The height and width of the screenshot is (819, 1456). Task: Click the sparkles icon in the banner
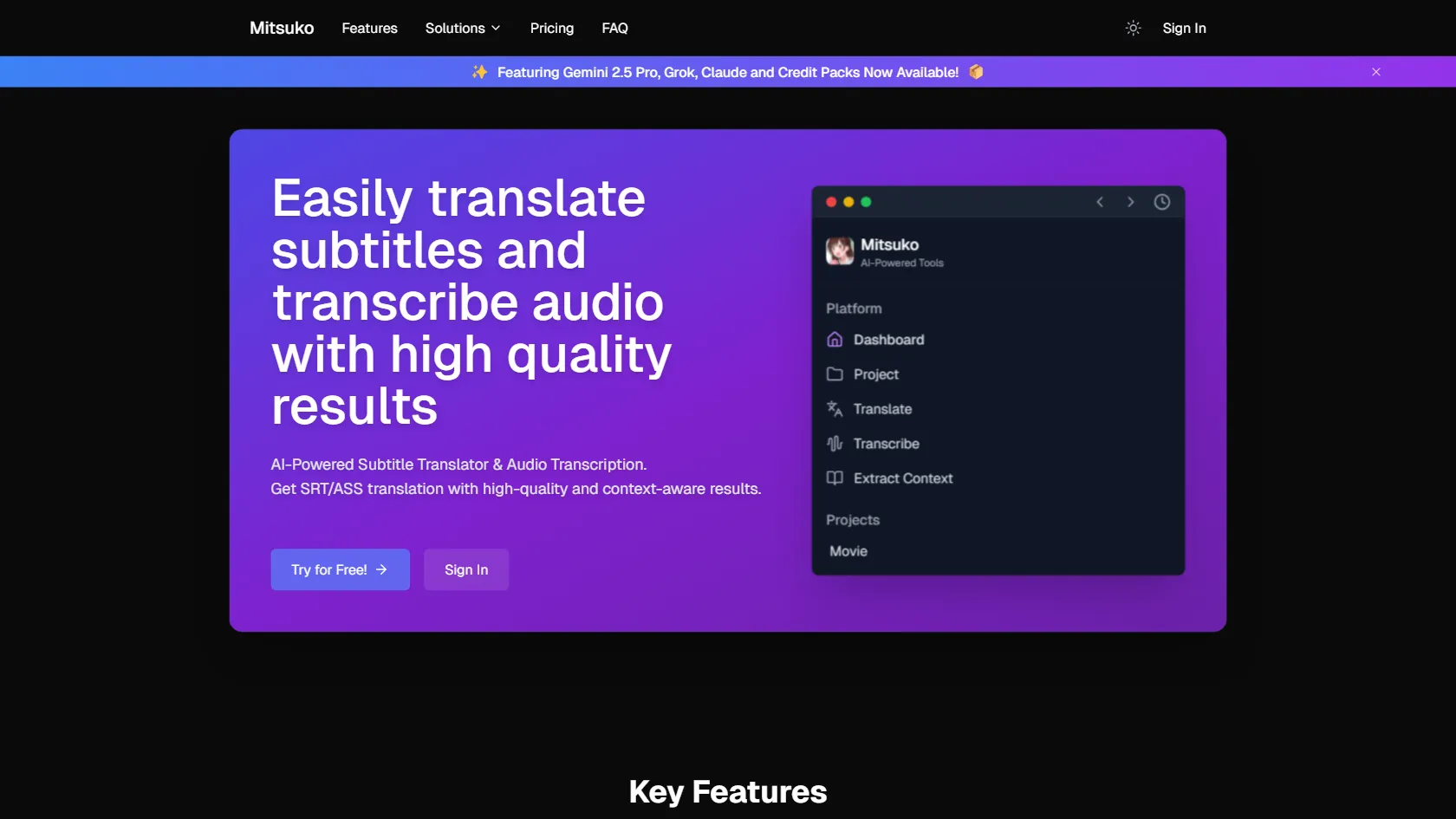479,72
